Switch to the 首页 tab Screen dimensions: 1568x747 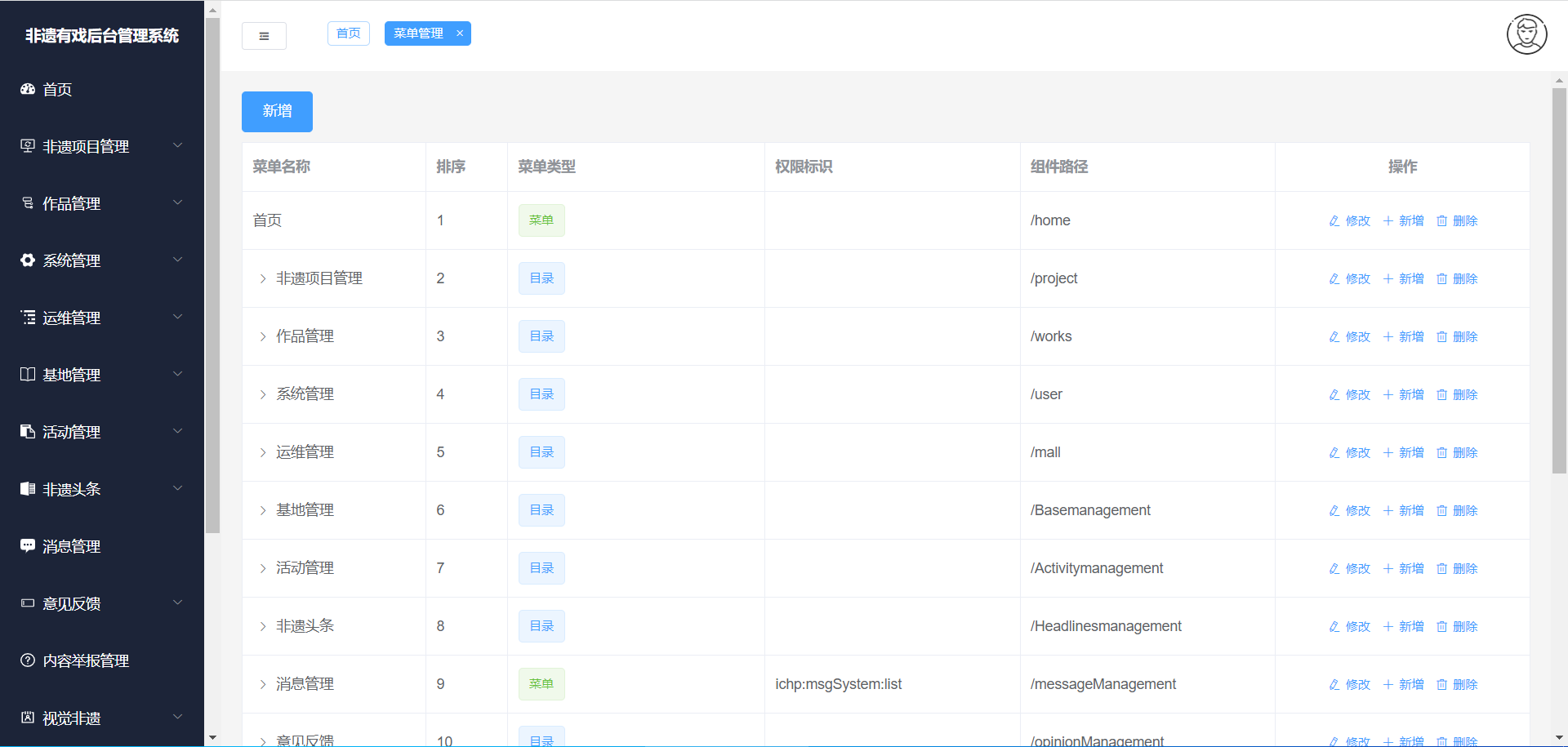[x=349, y=33]
